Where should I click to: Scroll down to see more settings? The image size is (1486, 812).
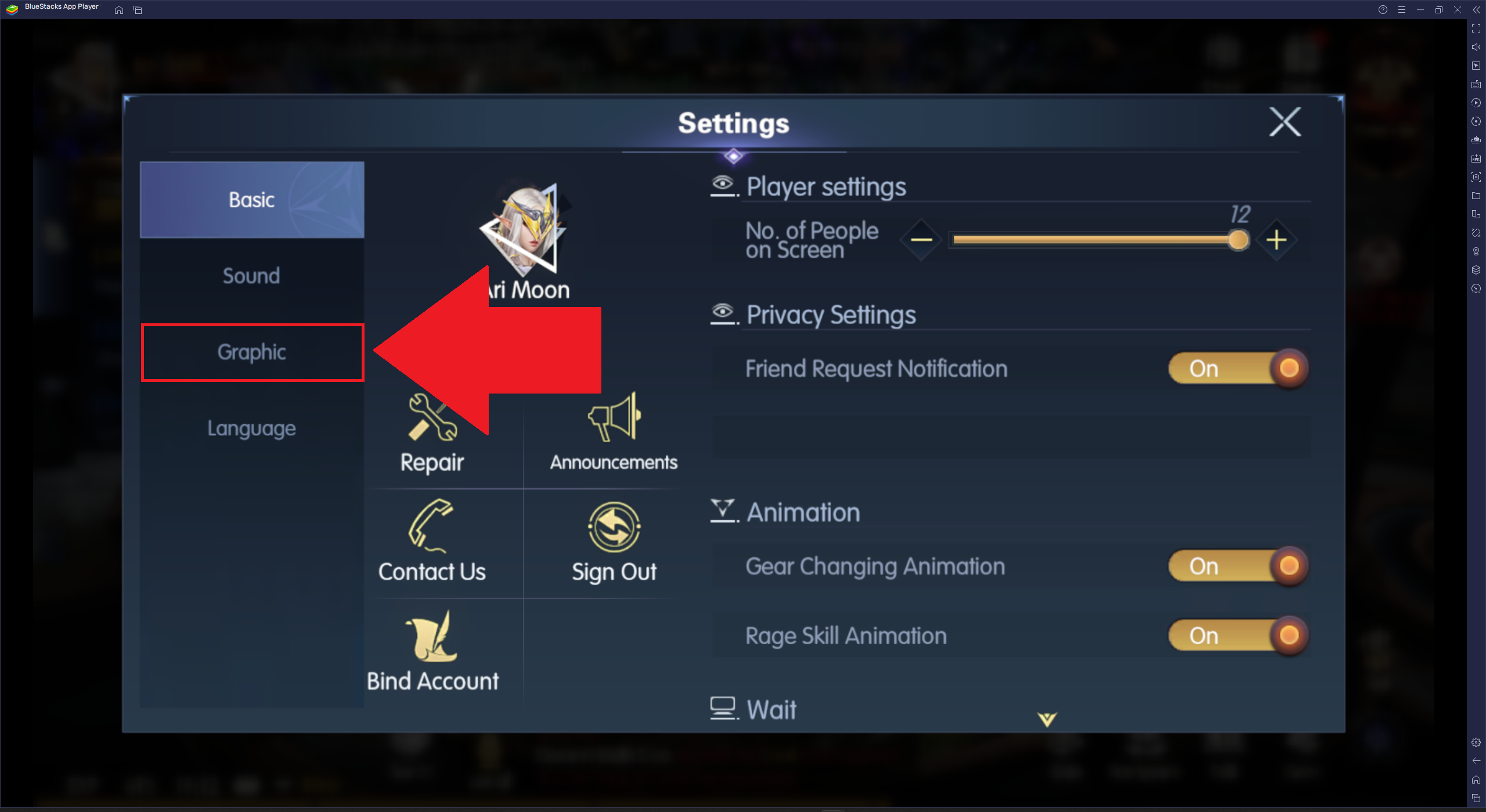[1046, 719]
